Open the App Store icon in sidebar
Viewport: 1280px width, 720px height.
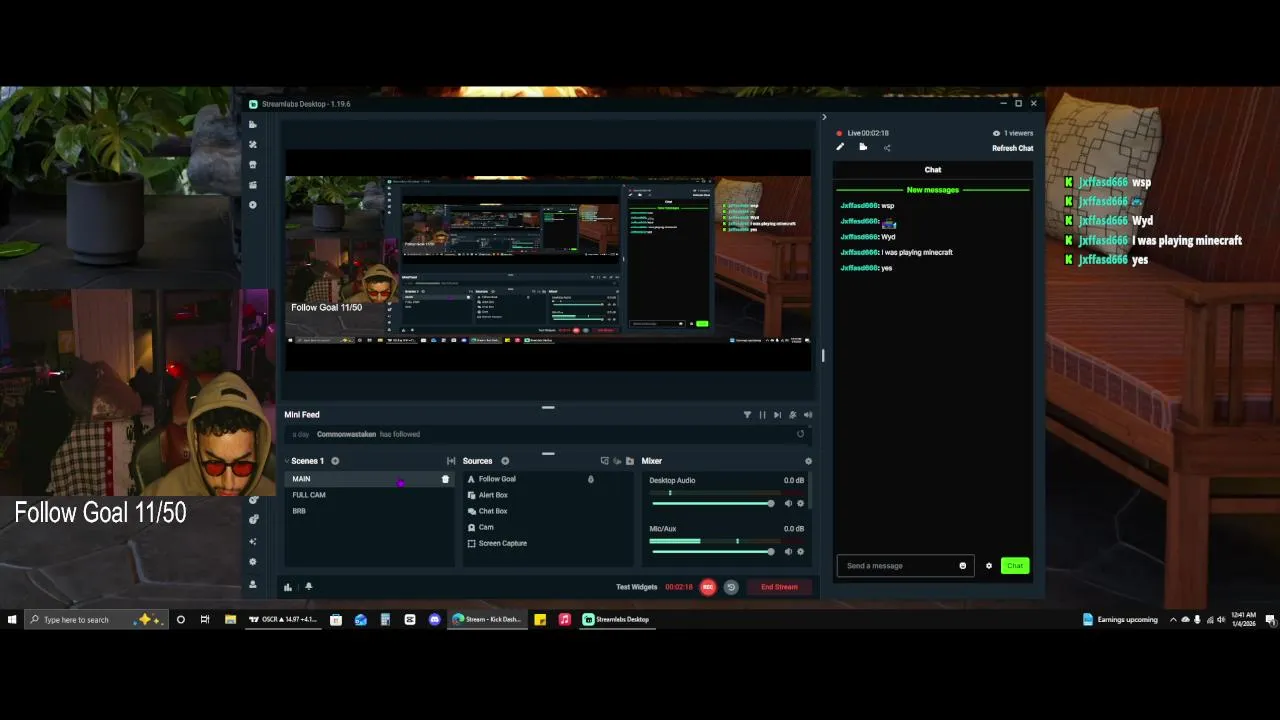pos(253,165)
